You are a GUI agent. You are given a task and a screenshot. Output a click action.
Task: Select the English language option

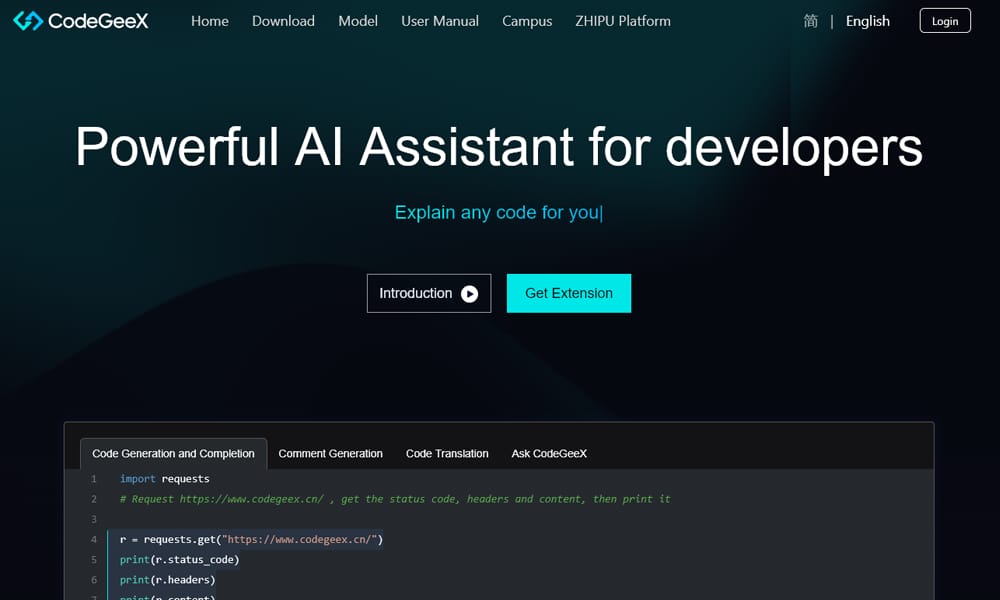tap(866, 20)
